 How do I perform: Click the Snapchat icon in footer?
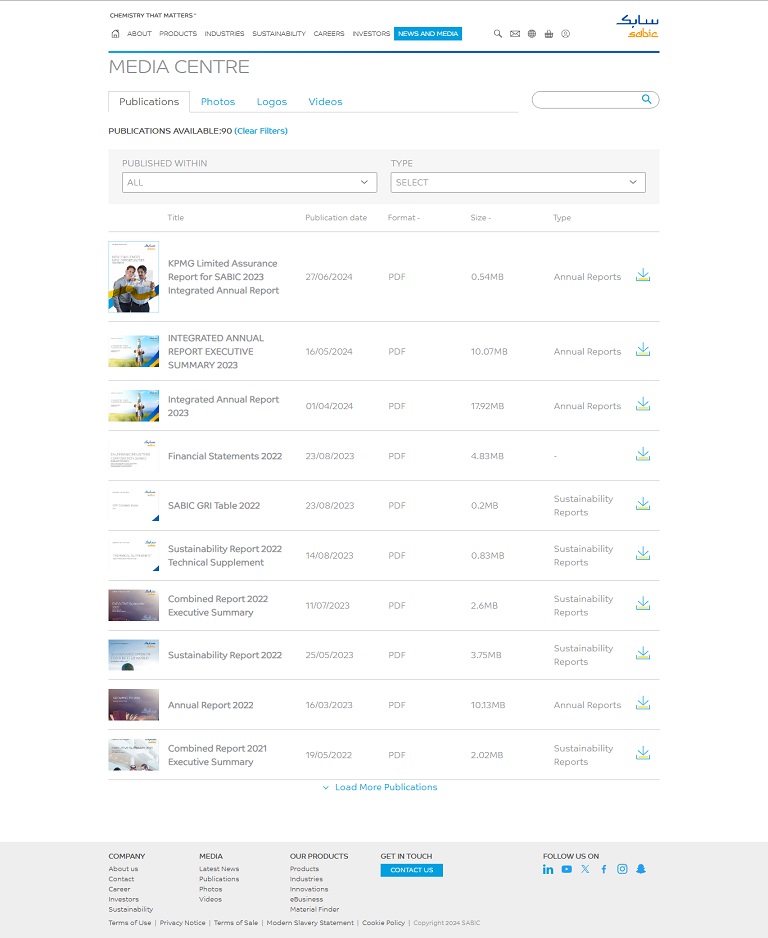[641, 869]
